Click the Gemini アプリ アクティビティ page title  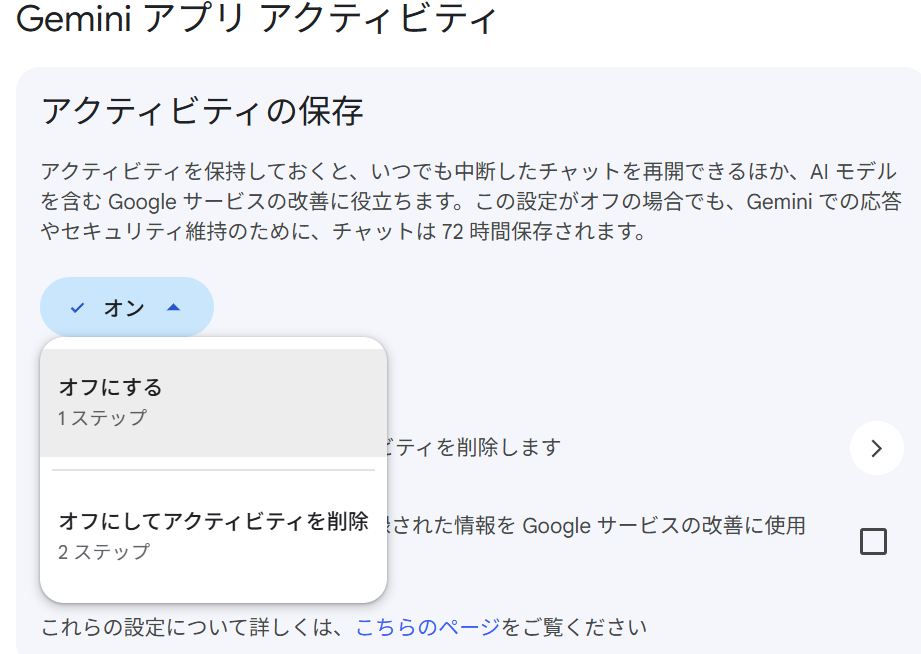tap(256, 20)
